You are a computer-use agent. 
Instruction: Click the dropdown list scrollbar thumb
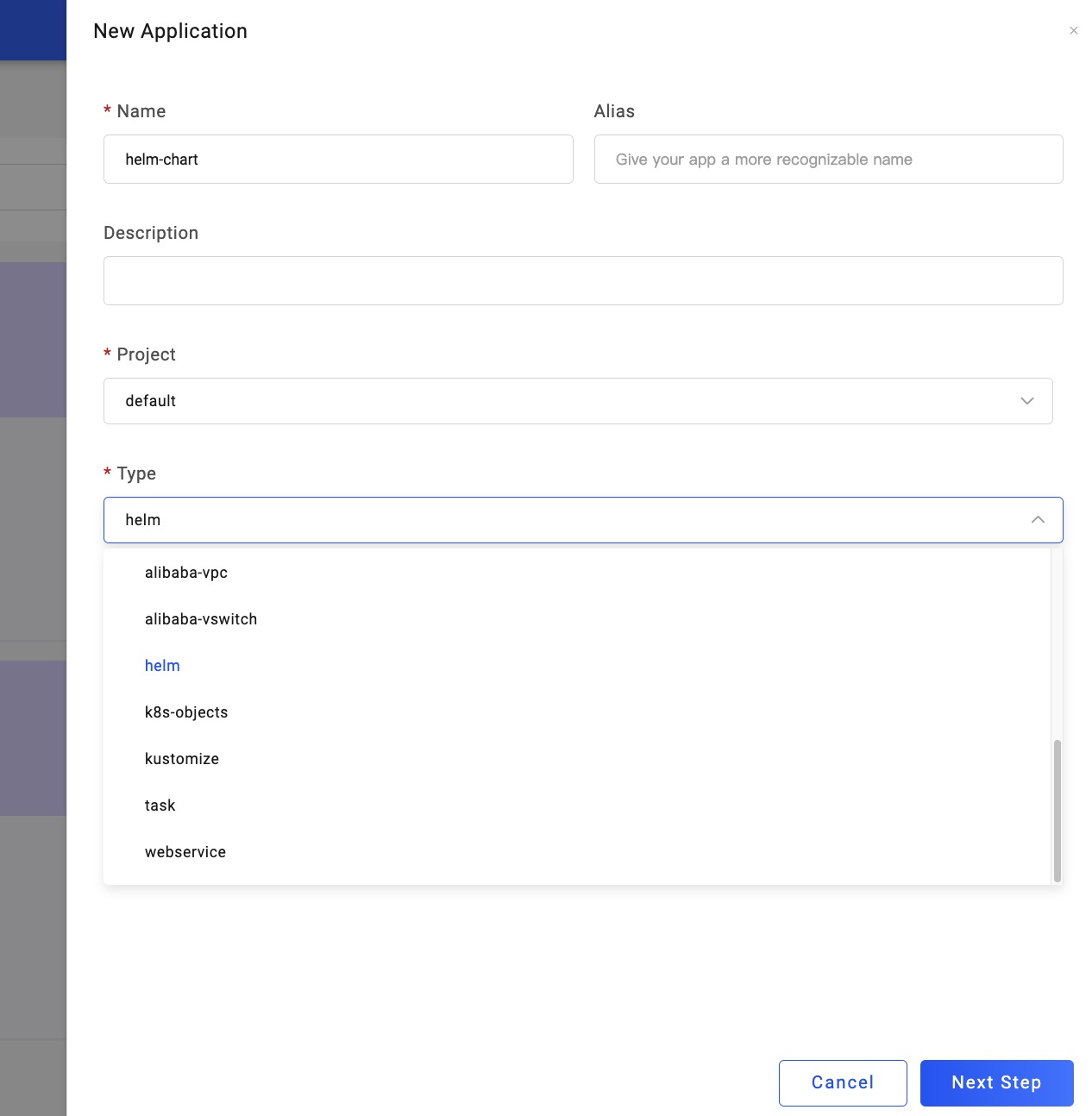point(1057,809)
